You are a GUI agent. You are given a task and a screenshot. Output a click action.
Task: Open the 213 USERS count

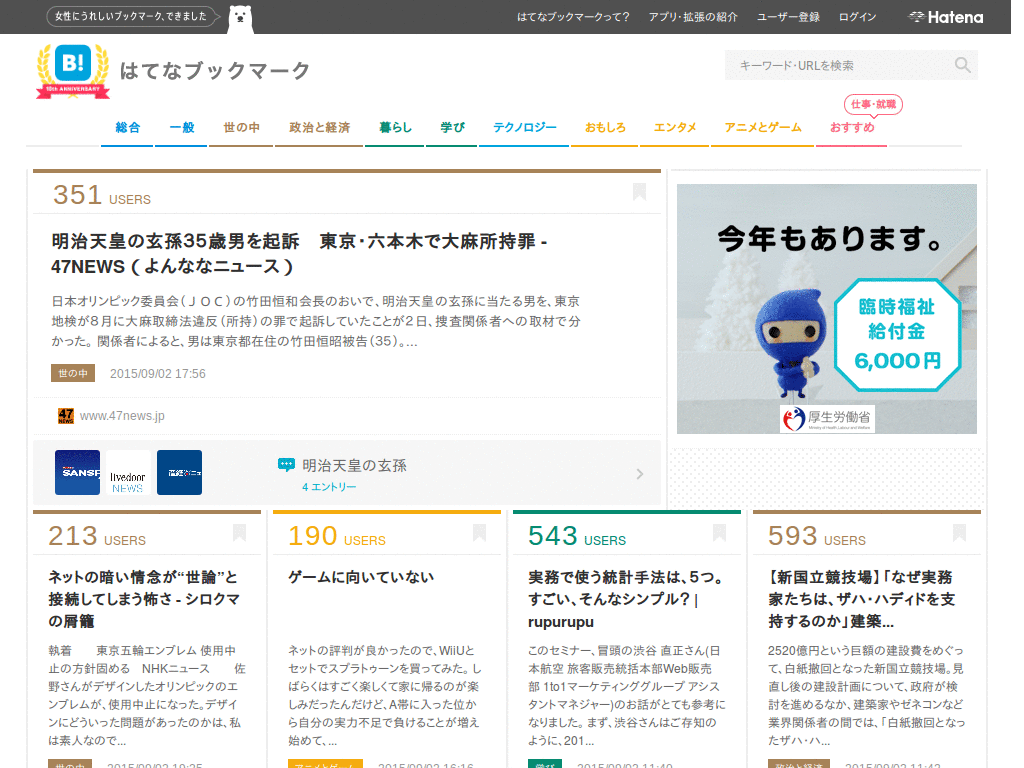97,536
